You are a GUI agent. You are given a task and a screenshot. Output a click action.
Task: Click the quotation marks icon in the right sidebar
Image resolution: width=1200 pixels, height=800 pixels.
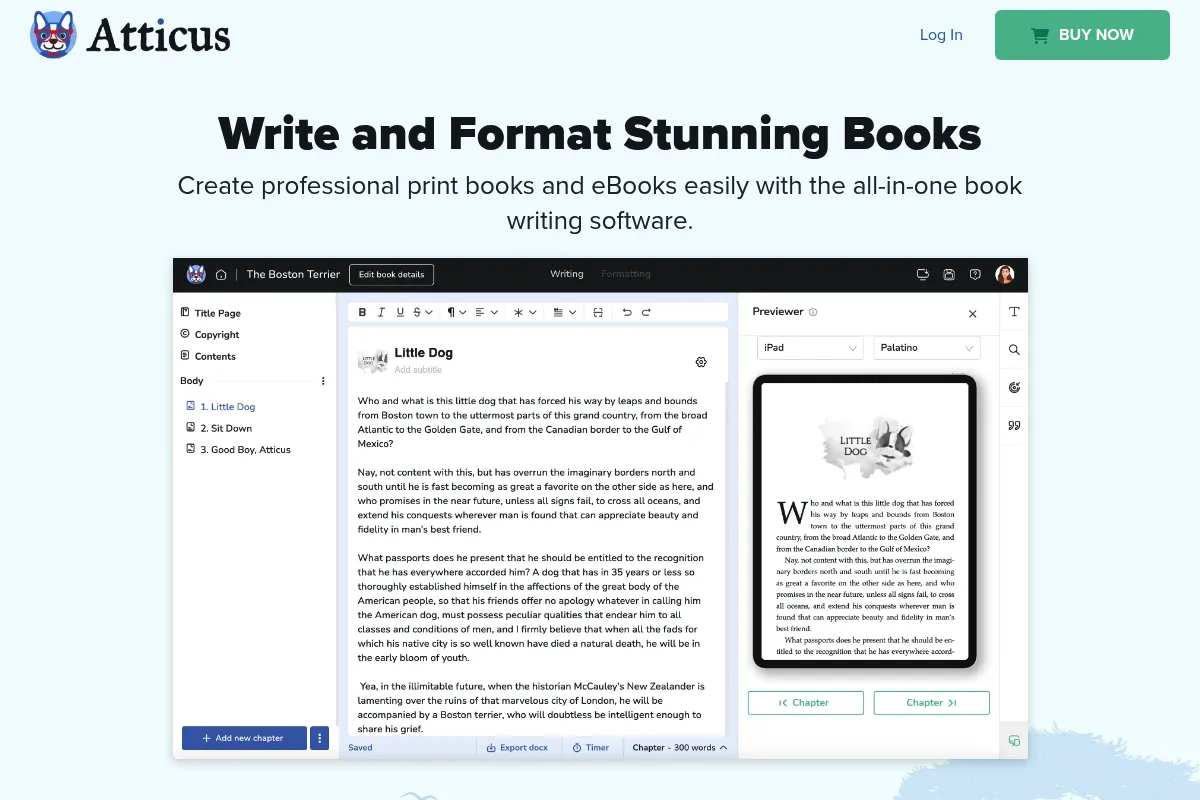pos(1014,425)
